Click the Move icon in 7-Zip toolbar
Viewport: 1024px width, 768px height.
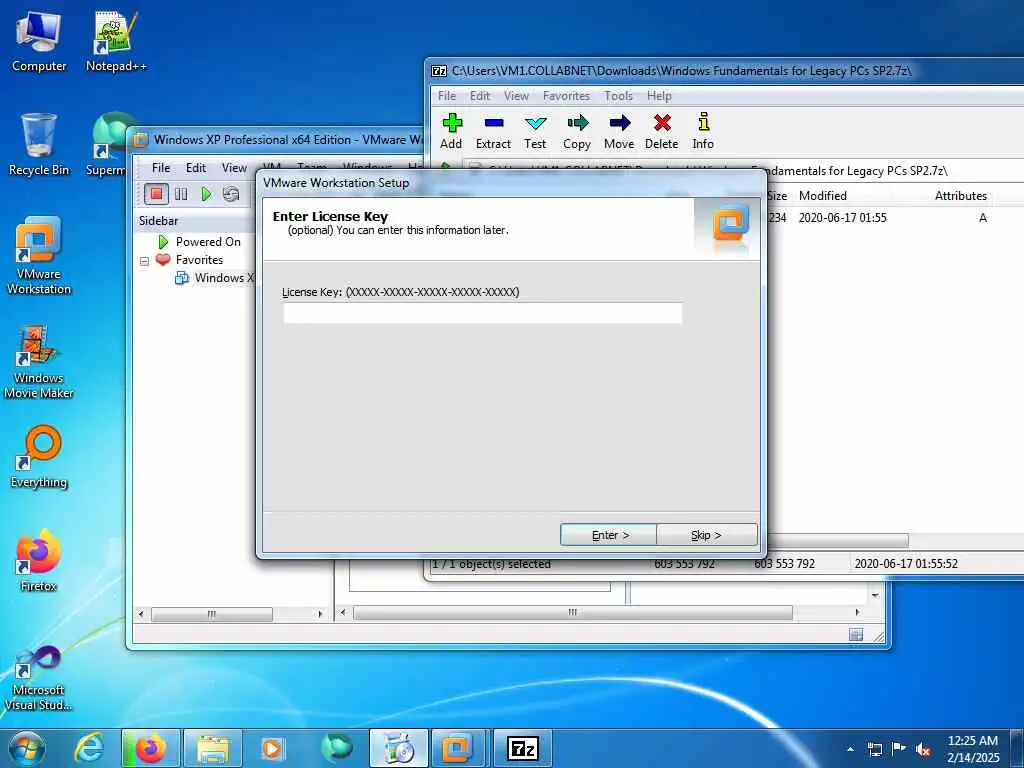pyautogui.click(x=619, y=131)
